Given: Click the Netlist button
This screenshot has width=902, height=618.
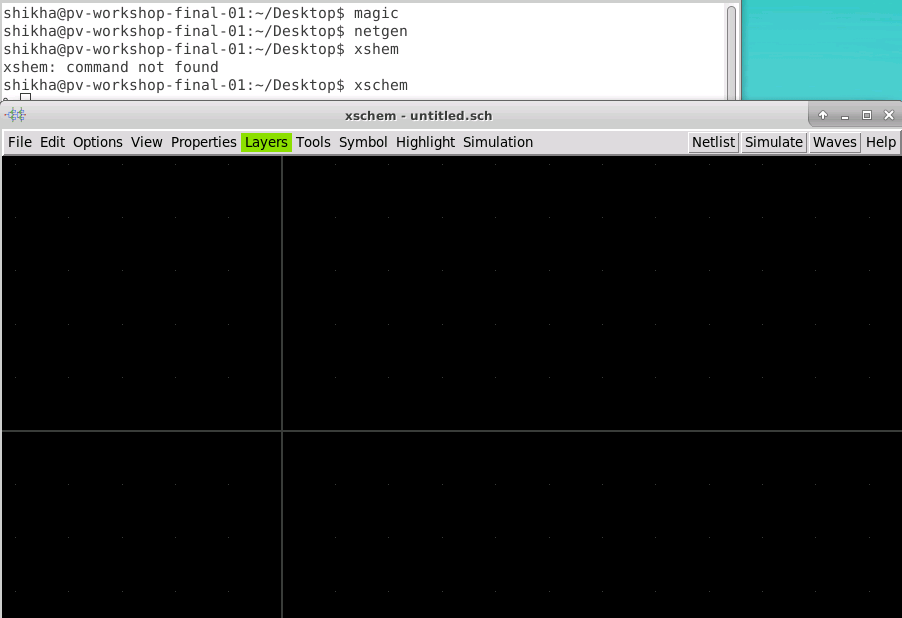Looking at the screenshot, I should pyautogui.click(x=713, y=142).
